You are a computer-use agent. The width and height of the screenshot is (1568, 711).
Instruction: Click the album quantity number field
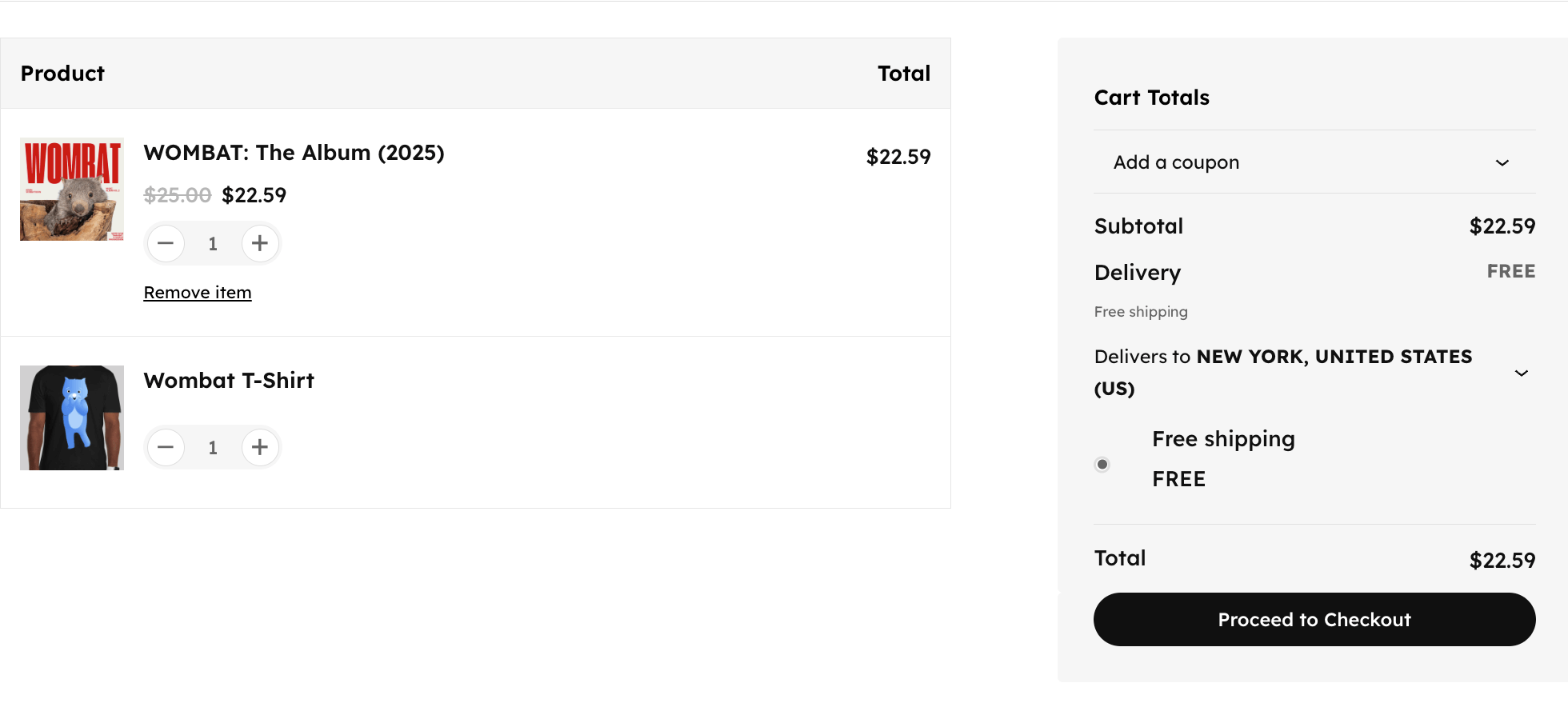coord(213,244)
